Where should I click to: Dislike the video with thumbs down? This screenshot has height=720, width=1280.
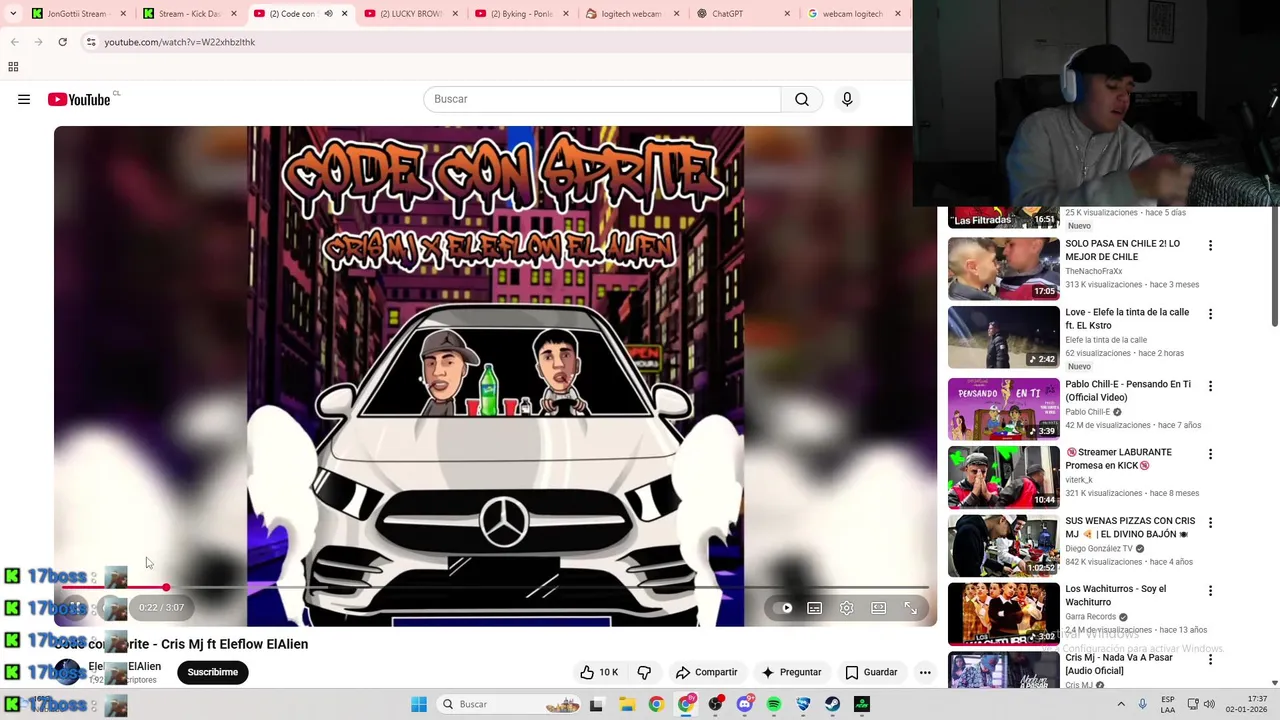click(645, 672)
